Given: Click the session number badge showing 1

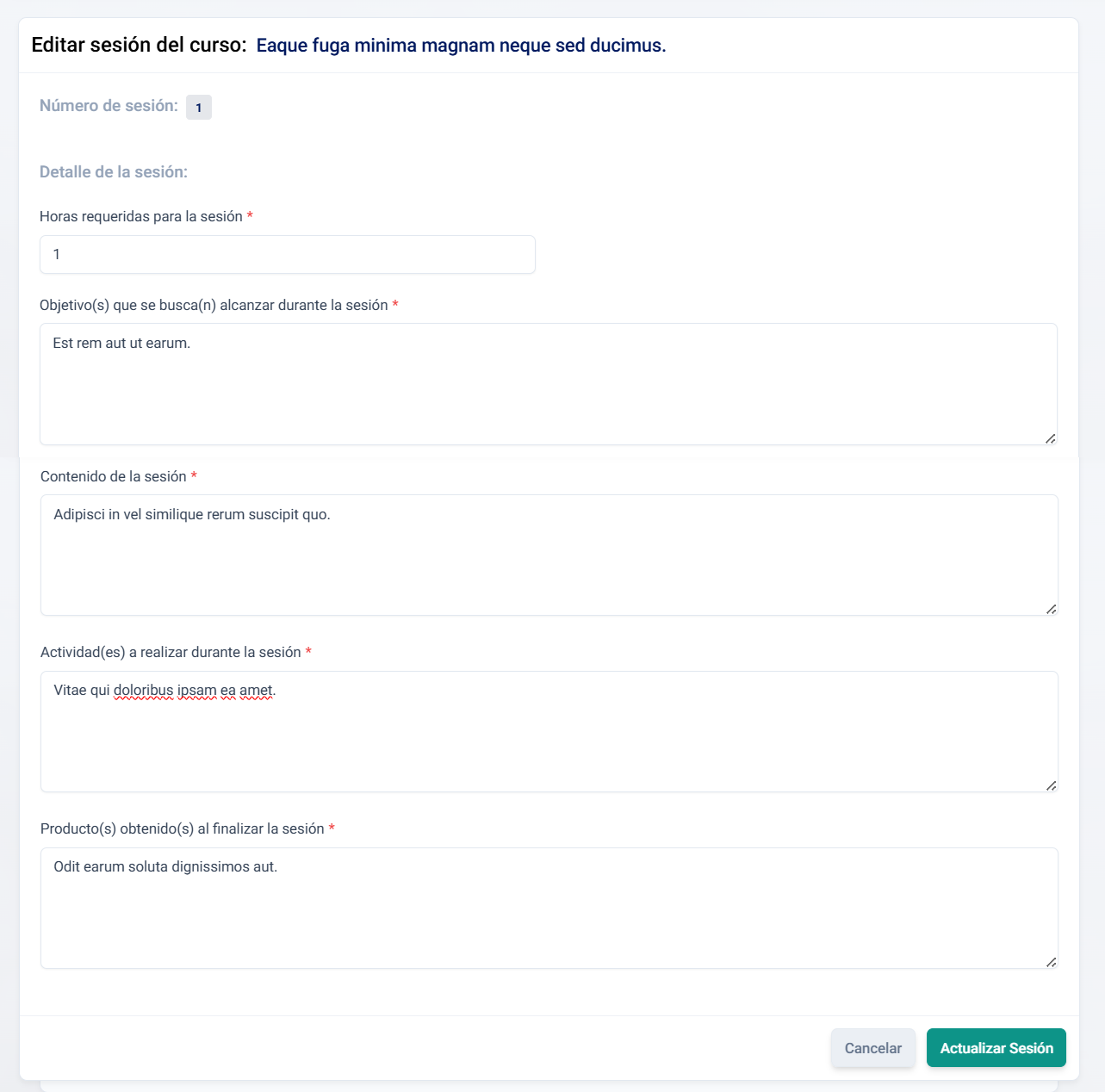Looking at the screenshot, I should pyautogui.click(x=199, y=108).
